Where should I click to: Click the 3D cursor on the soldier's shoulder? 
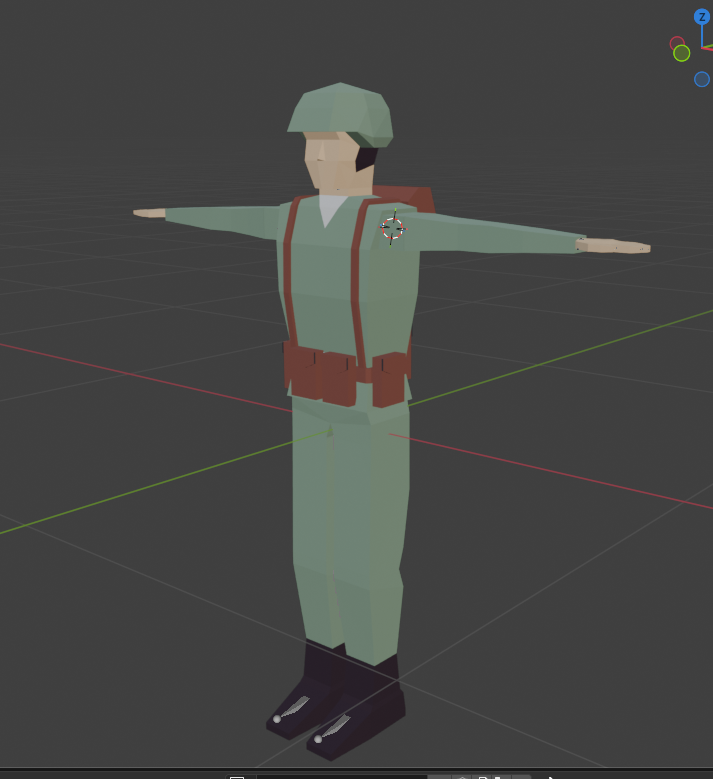[x=393, y=228]
